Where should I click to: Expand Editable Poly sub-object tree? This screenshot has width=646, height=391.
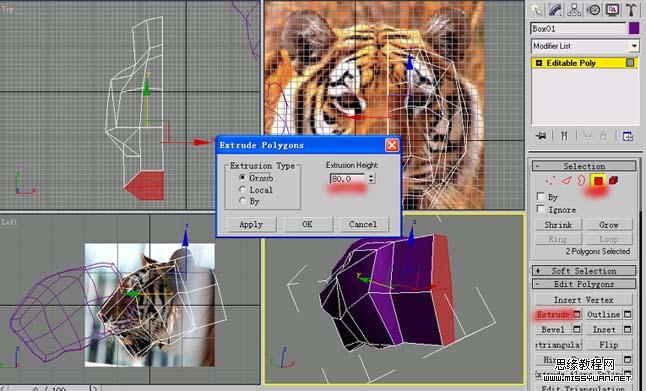point(538,63)
